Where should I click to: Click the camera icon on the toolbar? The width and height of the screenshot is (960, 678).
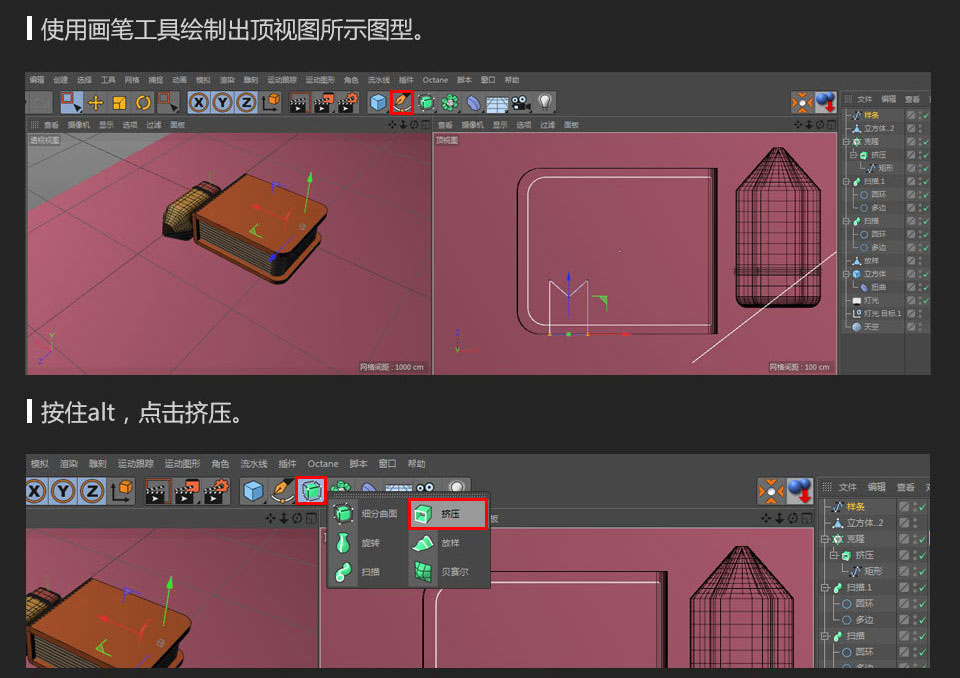(519, 101)
